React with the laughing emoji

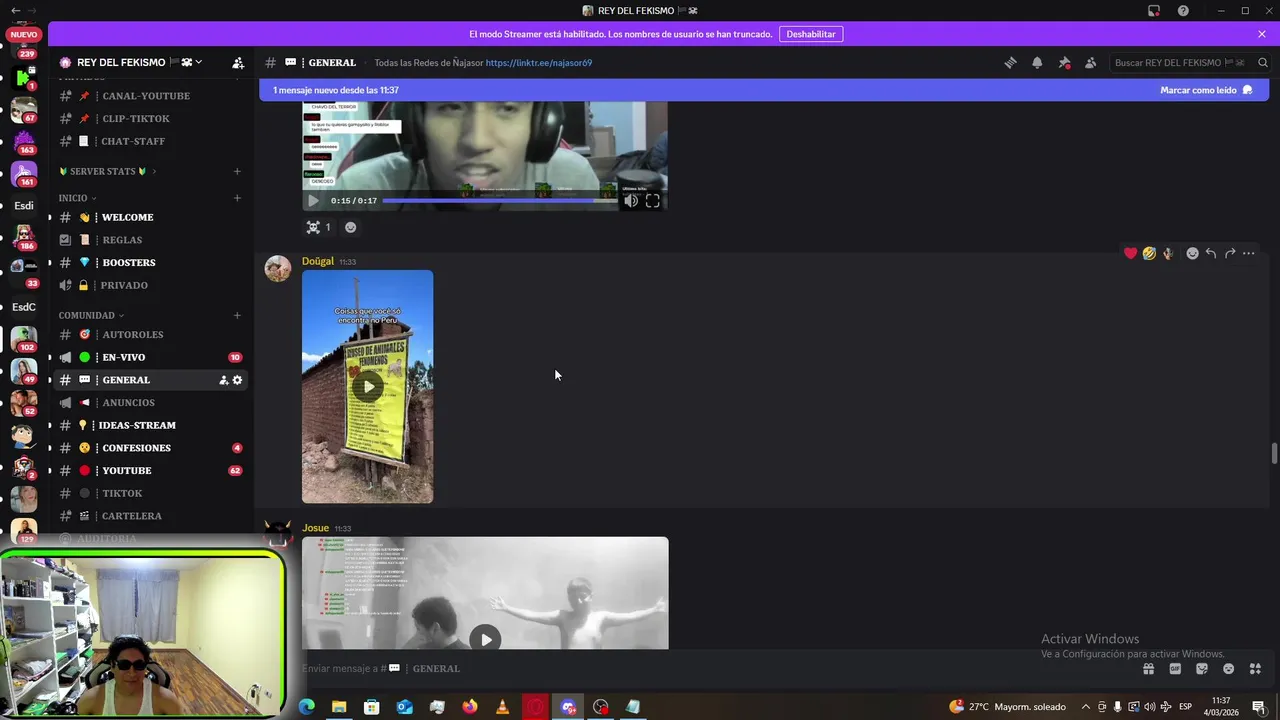pyautogui.click(x=1149, y=253)
